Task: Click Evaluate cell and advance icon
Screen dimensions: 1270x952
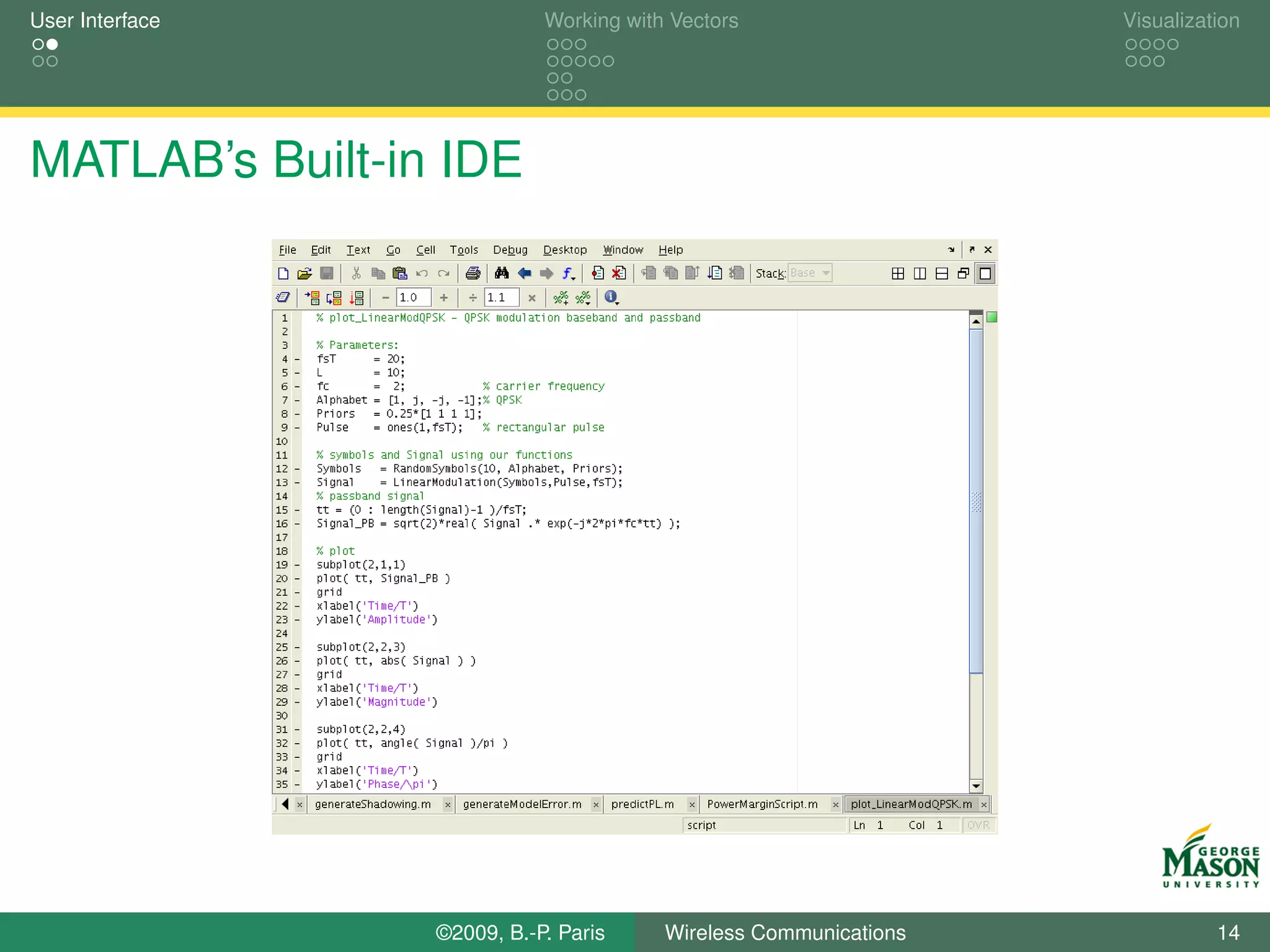Action: point(334,298)
